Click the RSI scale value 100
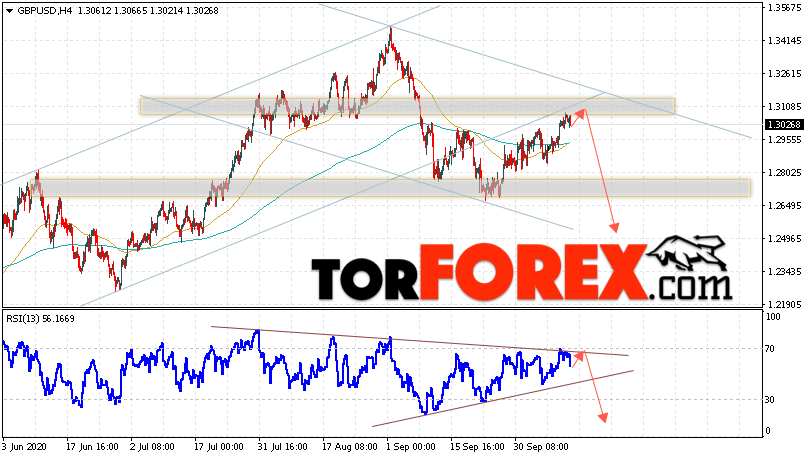This screenshot has width=808, height=458. 773,317
